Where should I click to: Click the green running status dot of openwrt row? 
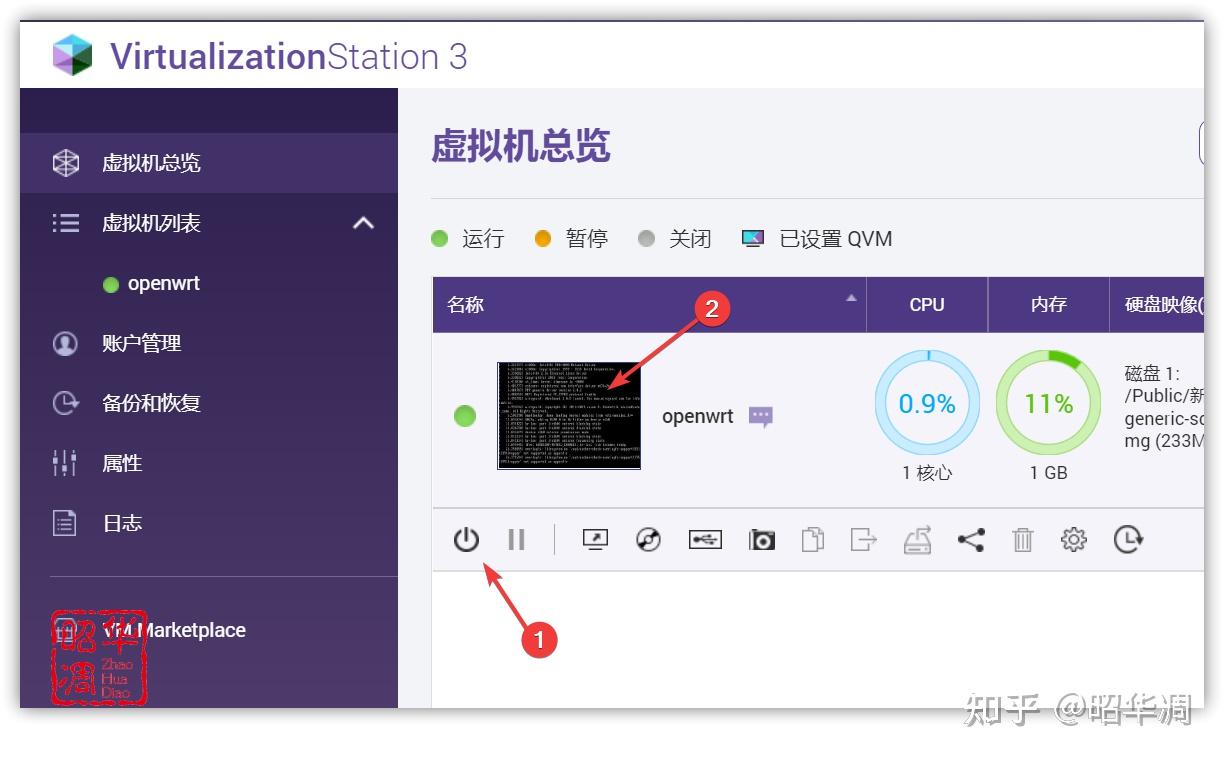pyautogui.click(x=465, y=416)
